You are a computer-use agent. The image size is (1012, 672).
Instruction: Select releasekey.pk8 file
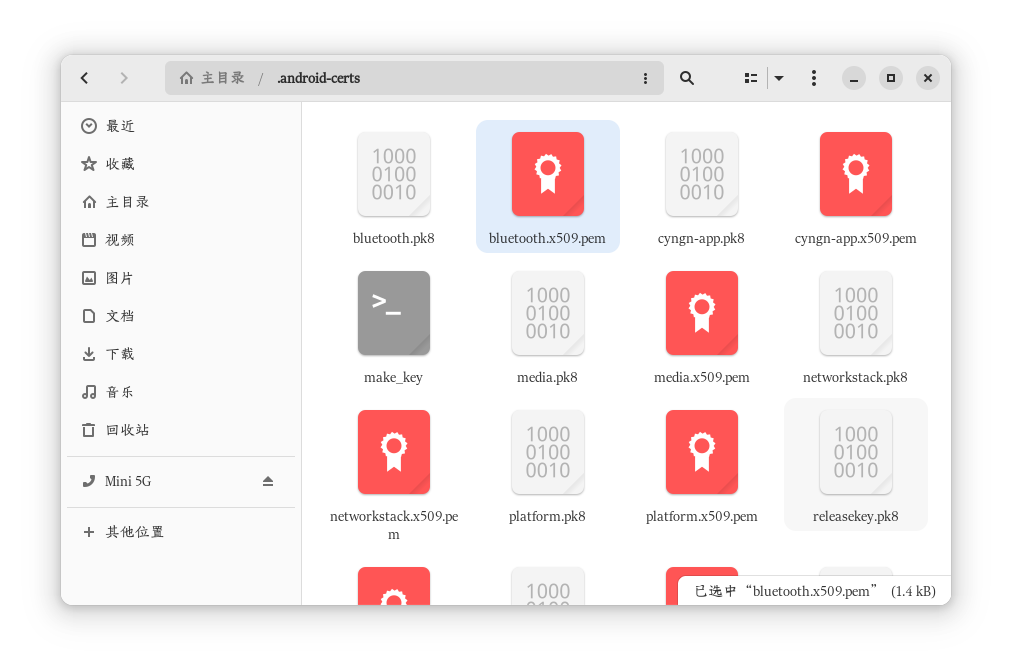856,466
